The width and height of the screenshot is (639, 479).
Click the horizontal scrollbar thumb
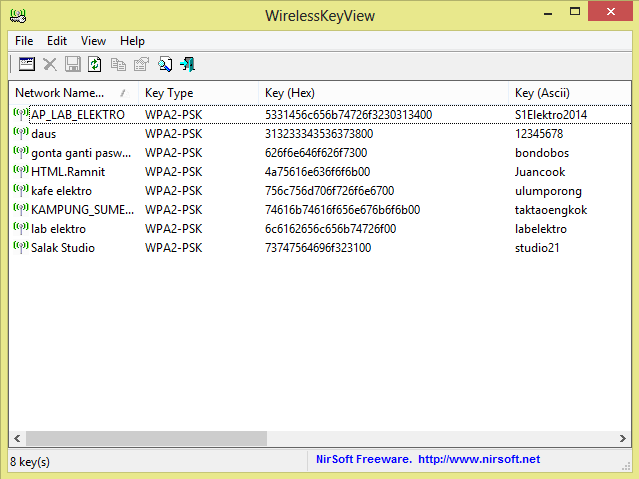(146, 439)
